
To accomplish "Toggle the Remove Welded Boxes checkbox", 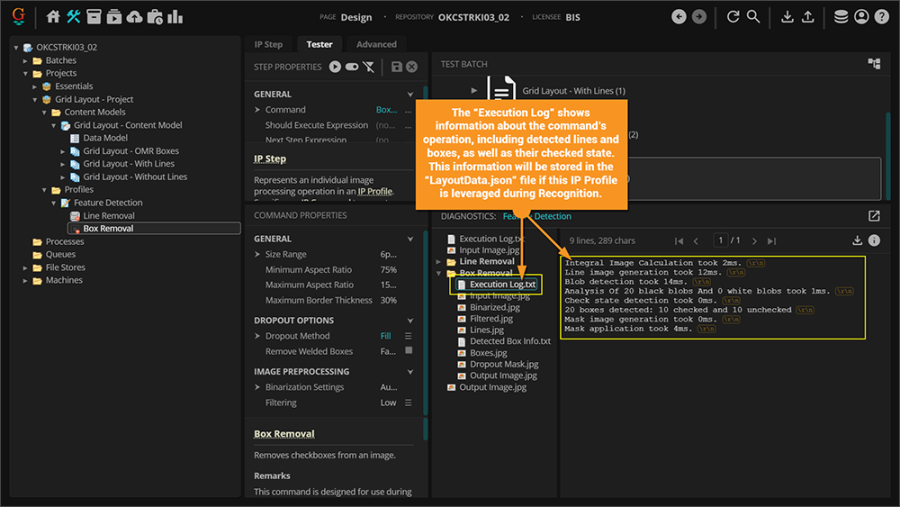I will (x=409, y=350).
